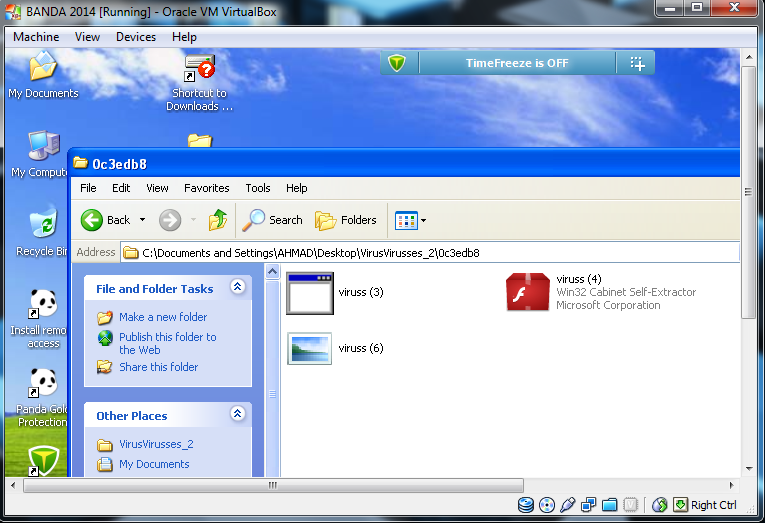Click the Up folder toolbar icon
Viewport: 765px width, 523px height.
coord(218,220)
